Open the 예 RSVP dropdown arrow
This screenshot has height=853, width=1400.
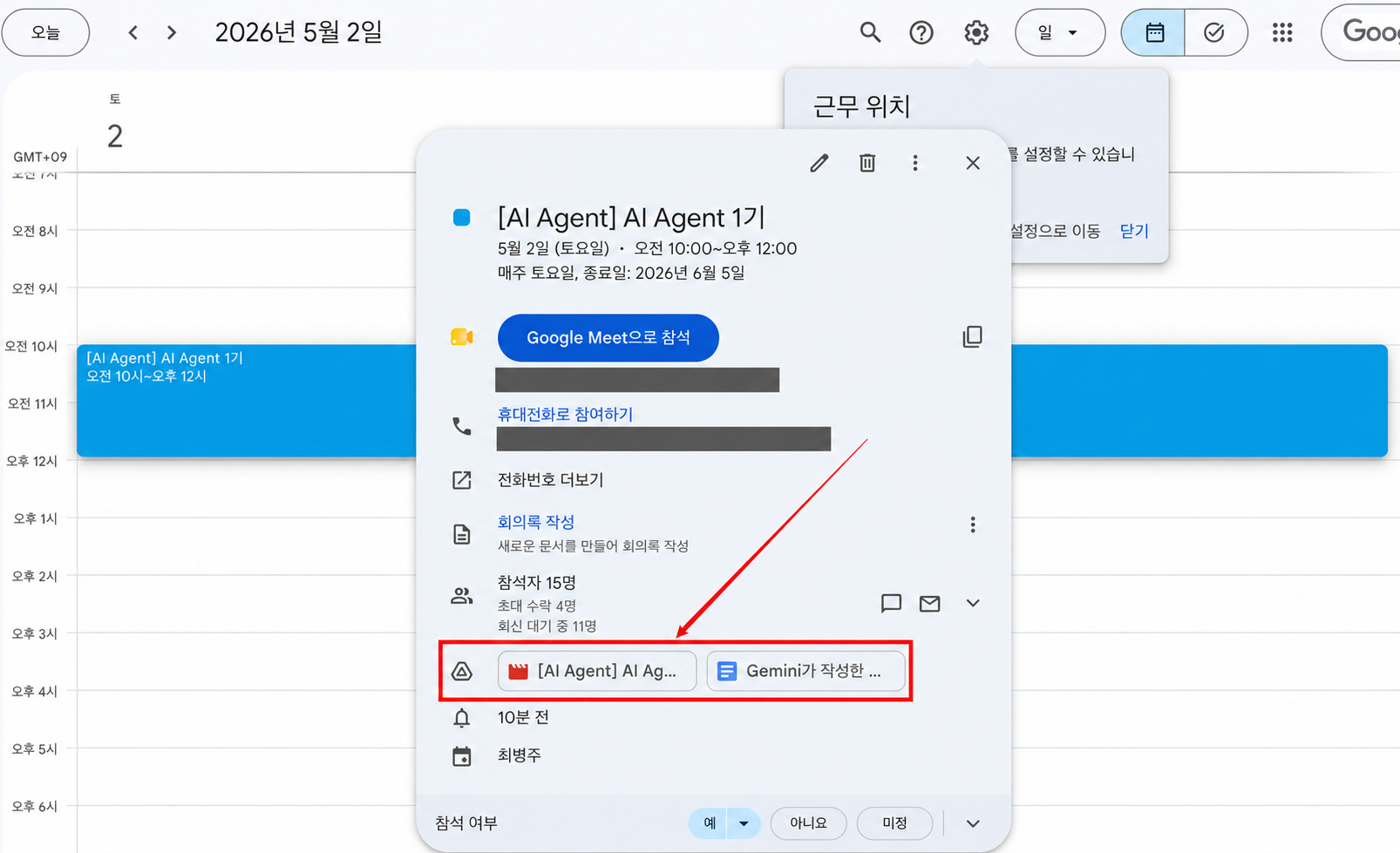coord(744,823)
